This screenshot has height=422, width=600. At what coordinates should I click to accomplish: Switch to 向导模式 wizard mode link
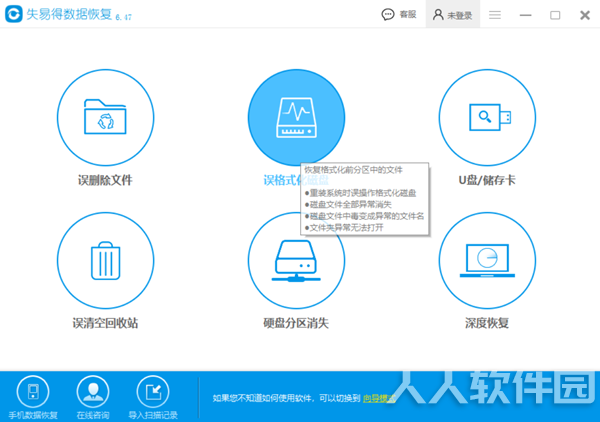pyautogui.click(x=378, y=399)
